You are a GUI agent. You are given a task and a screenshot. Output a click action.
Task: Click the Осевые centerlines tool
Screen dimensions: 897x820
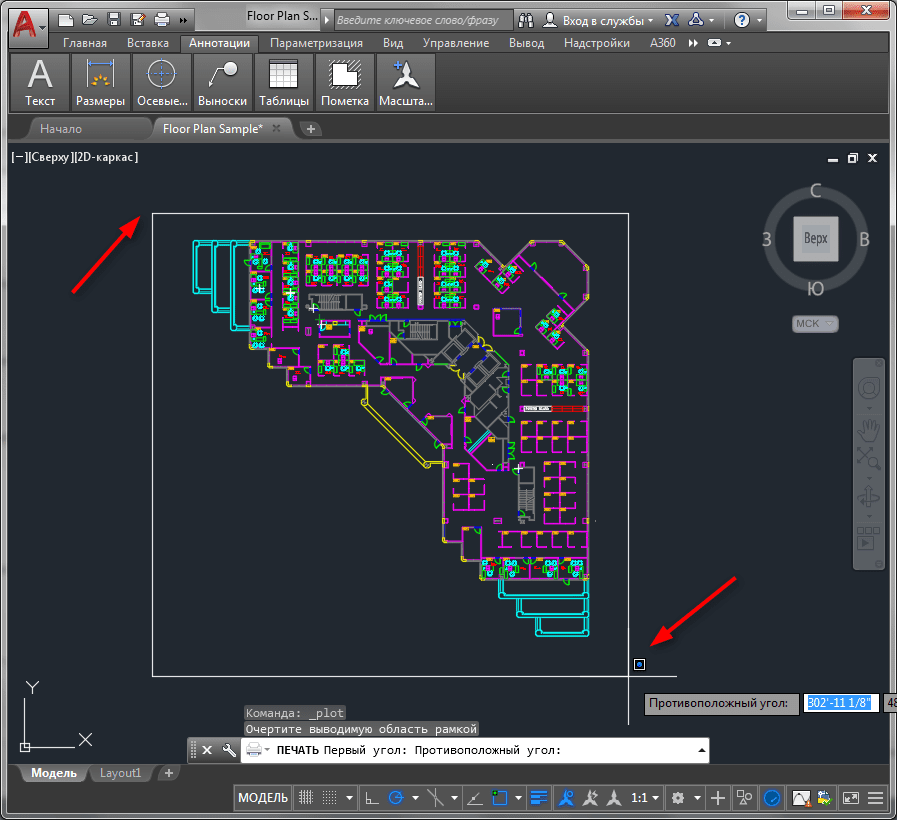coord(161,82)
